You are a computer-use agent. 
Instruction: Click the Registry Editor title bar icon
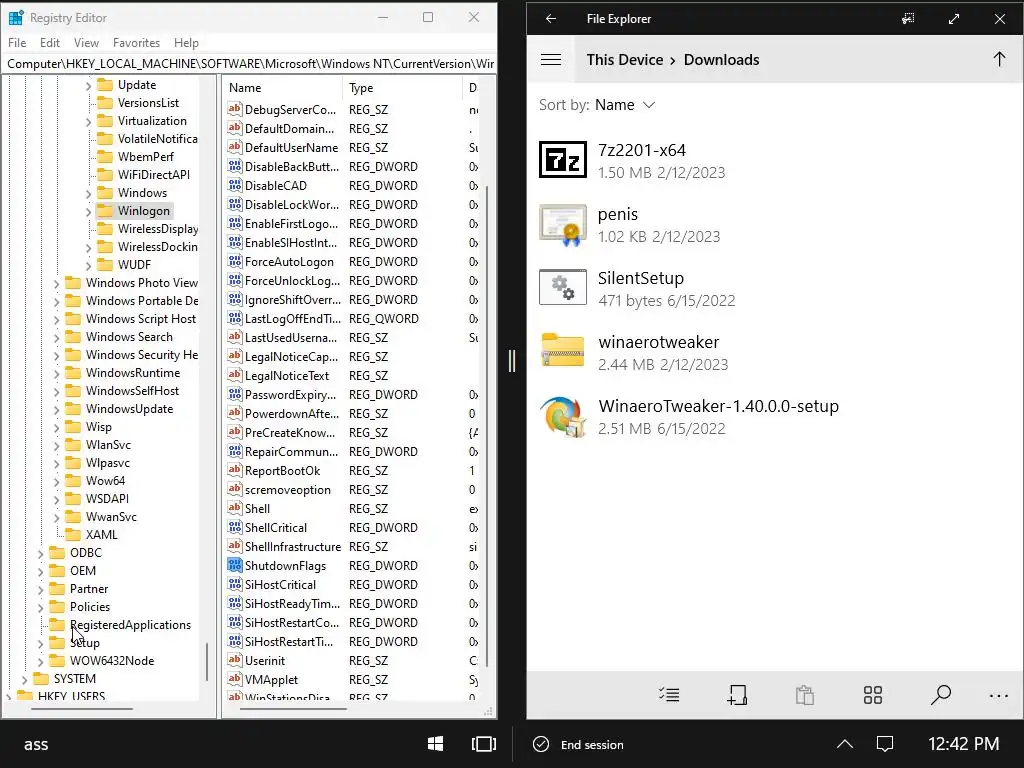(x=16, y=18)
